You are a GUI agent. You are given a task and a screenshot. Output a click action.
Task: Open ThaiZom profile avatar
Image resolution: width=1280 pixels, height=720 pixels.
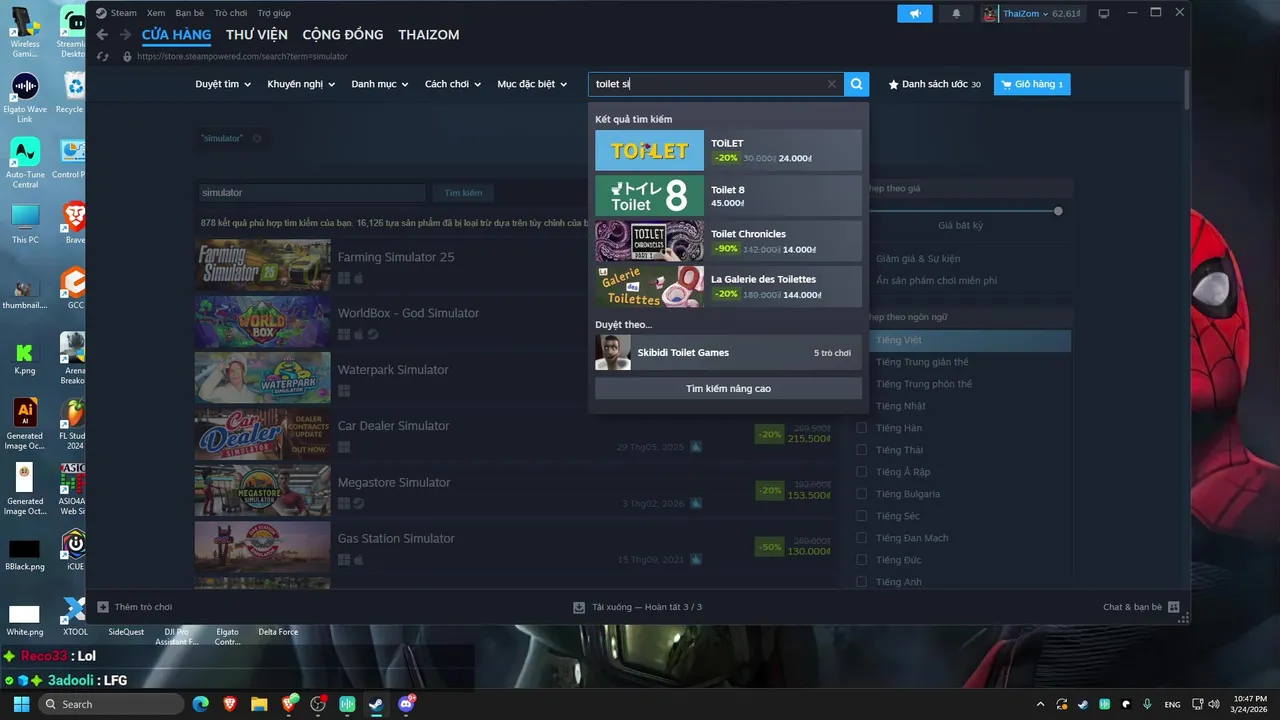(990, 13)
